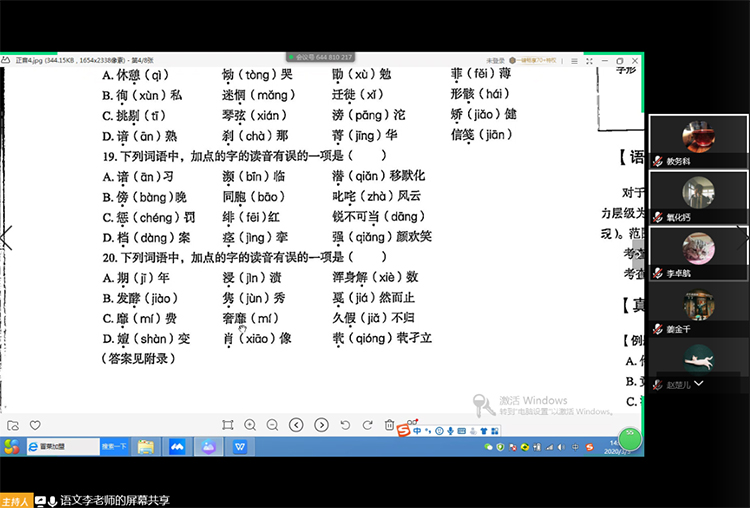Go to next image with right arrow

319,425
